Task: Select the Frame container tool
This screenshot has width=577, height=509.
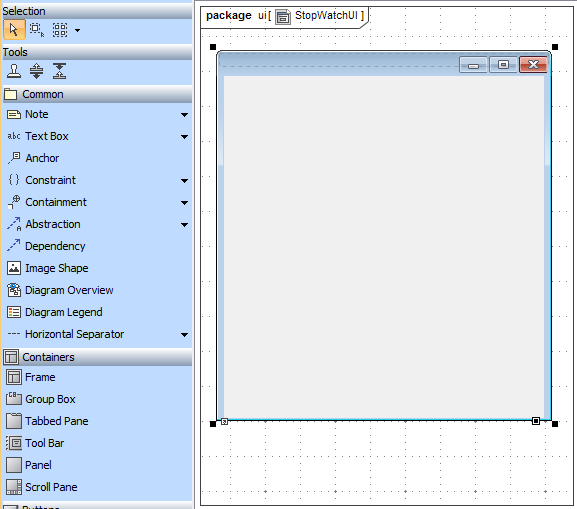Action: (x=31, y=377)
